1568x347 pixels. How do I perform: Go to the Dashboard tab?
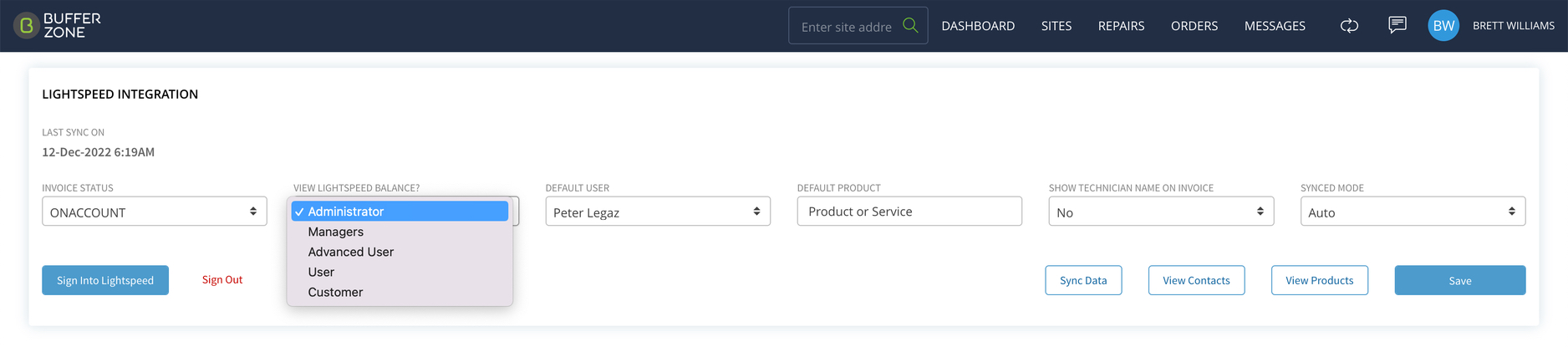pyautogui.click(x=978, y=26)
